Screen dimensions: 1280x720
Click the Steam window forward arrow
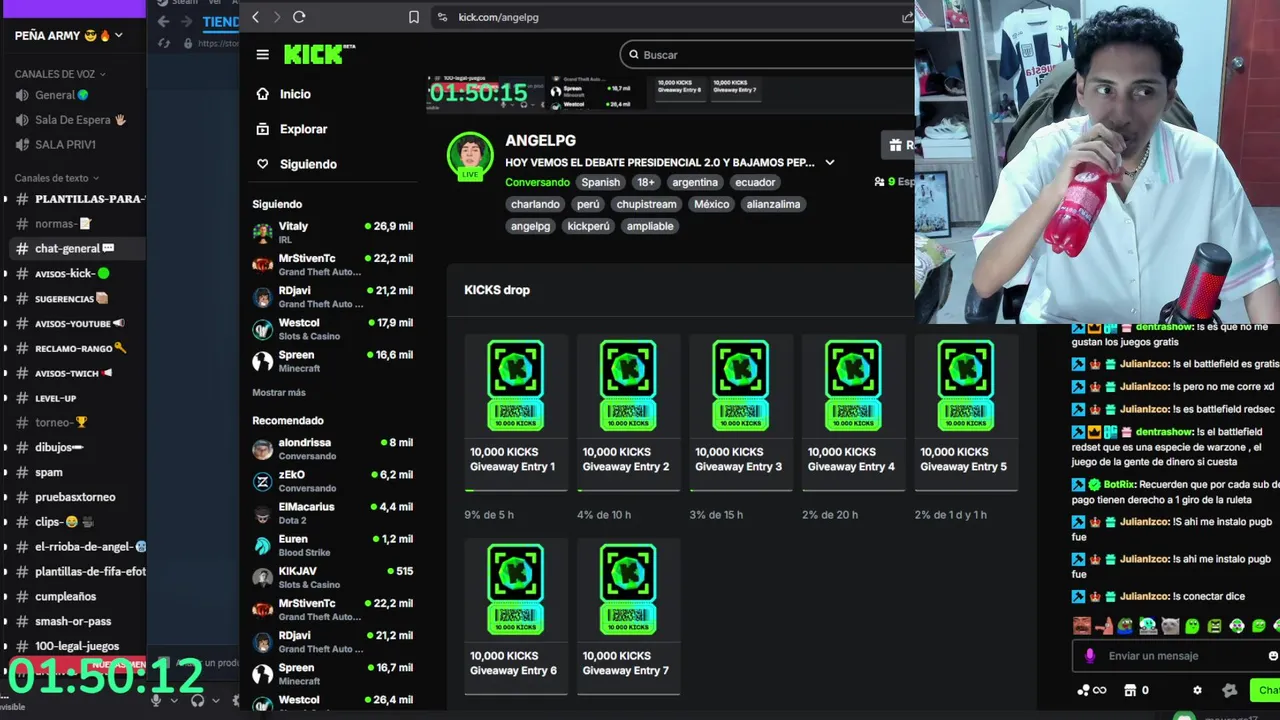click(x=187, y=21)
